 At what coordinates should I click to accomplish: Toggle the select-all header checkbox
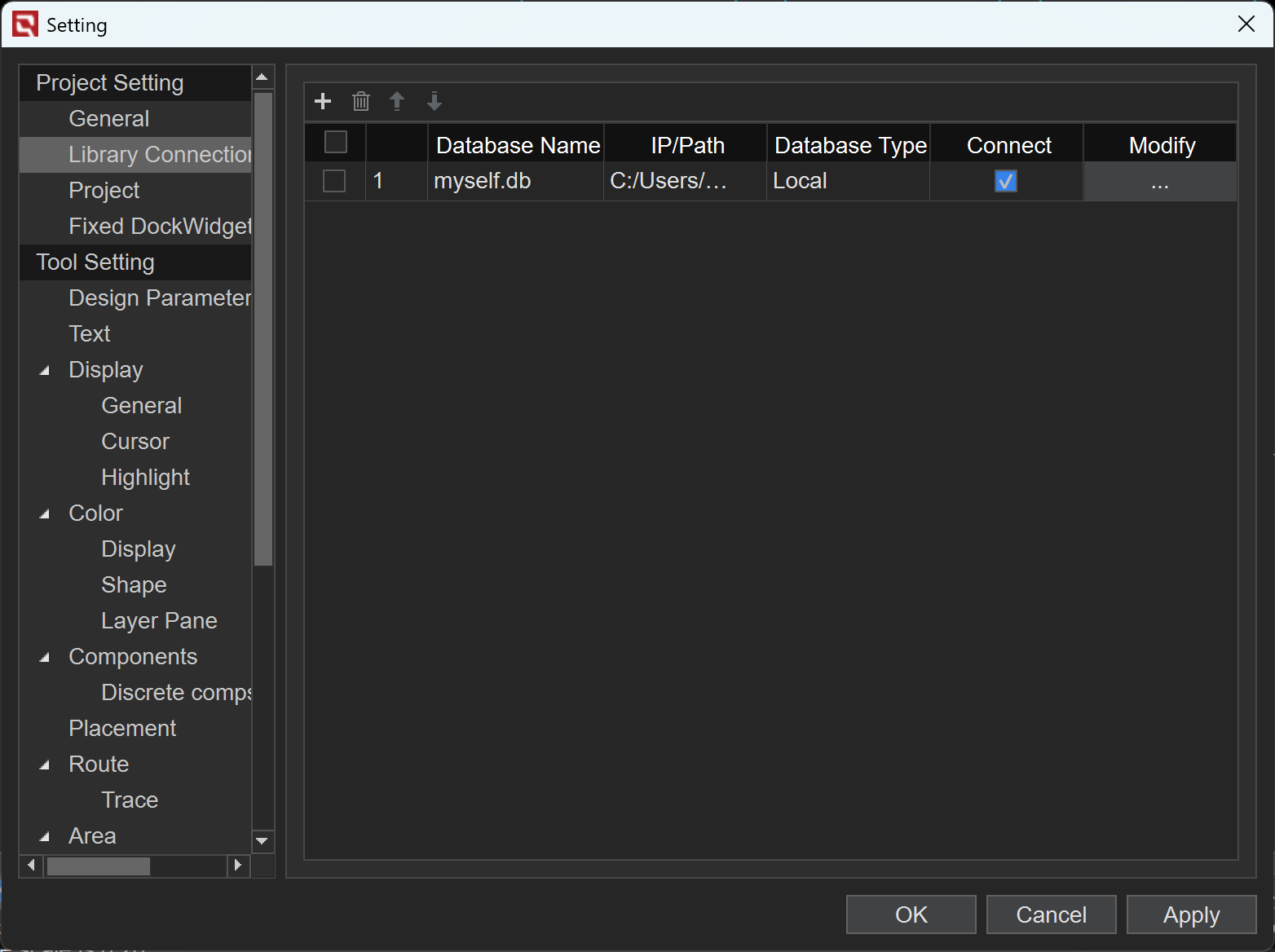pos(335,143)
